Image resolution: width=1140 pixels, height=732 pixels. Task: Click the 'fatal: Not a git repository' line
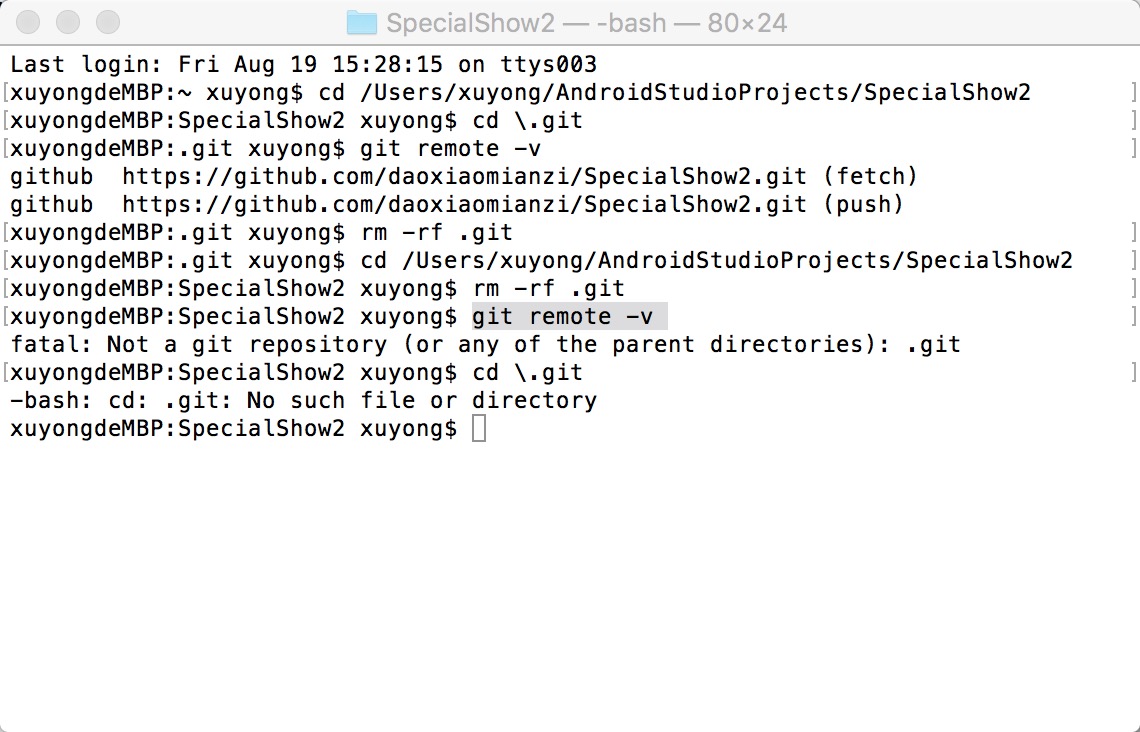[x=486, y=345]
